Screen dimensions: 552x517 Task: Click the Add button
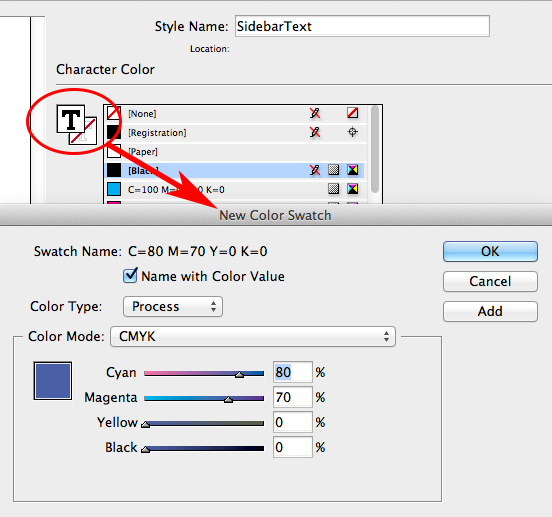click(x=490, y=311)
